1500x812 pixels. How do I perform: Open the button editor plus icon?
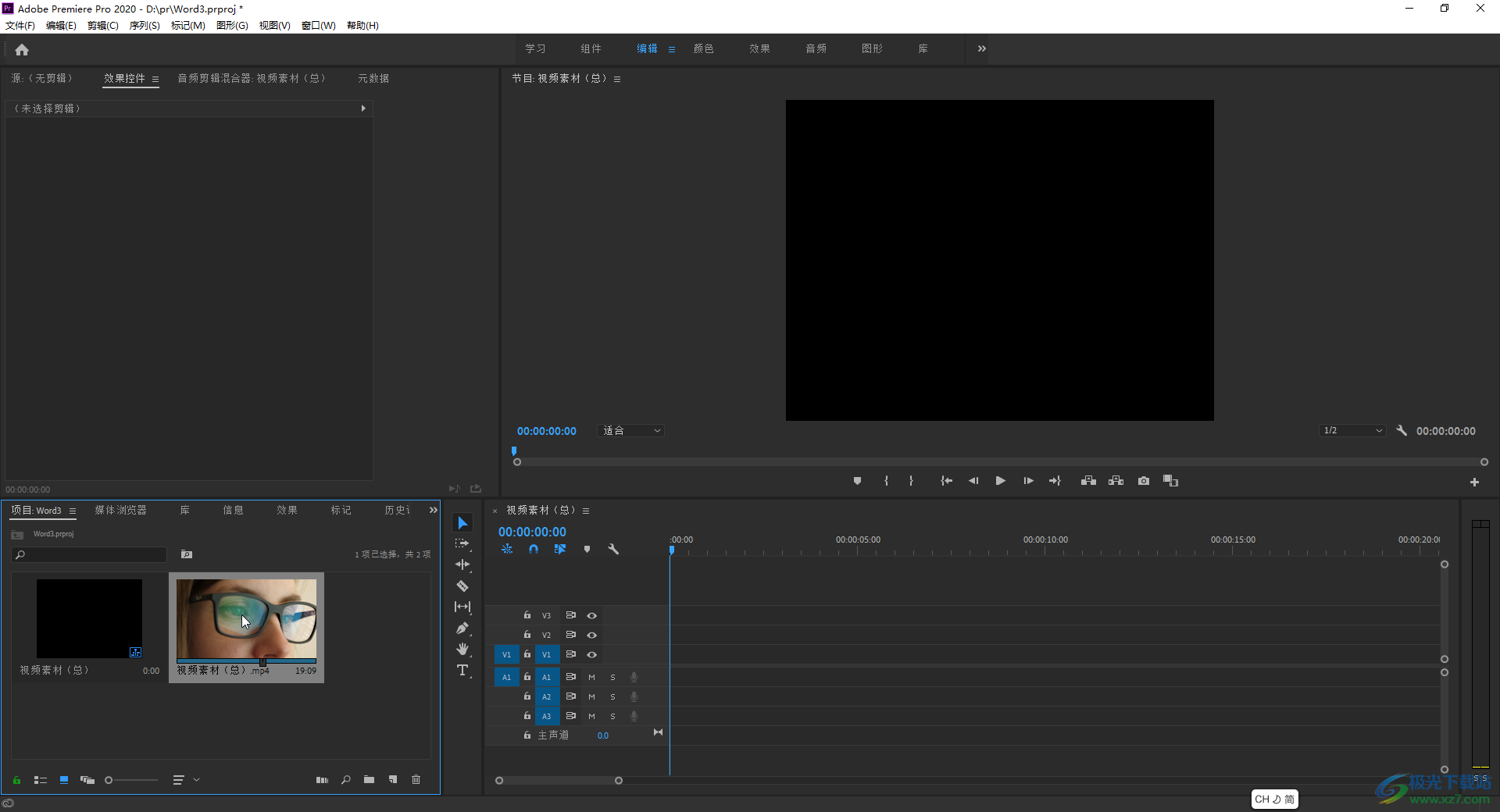pos(1474,483)
